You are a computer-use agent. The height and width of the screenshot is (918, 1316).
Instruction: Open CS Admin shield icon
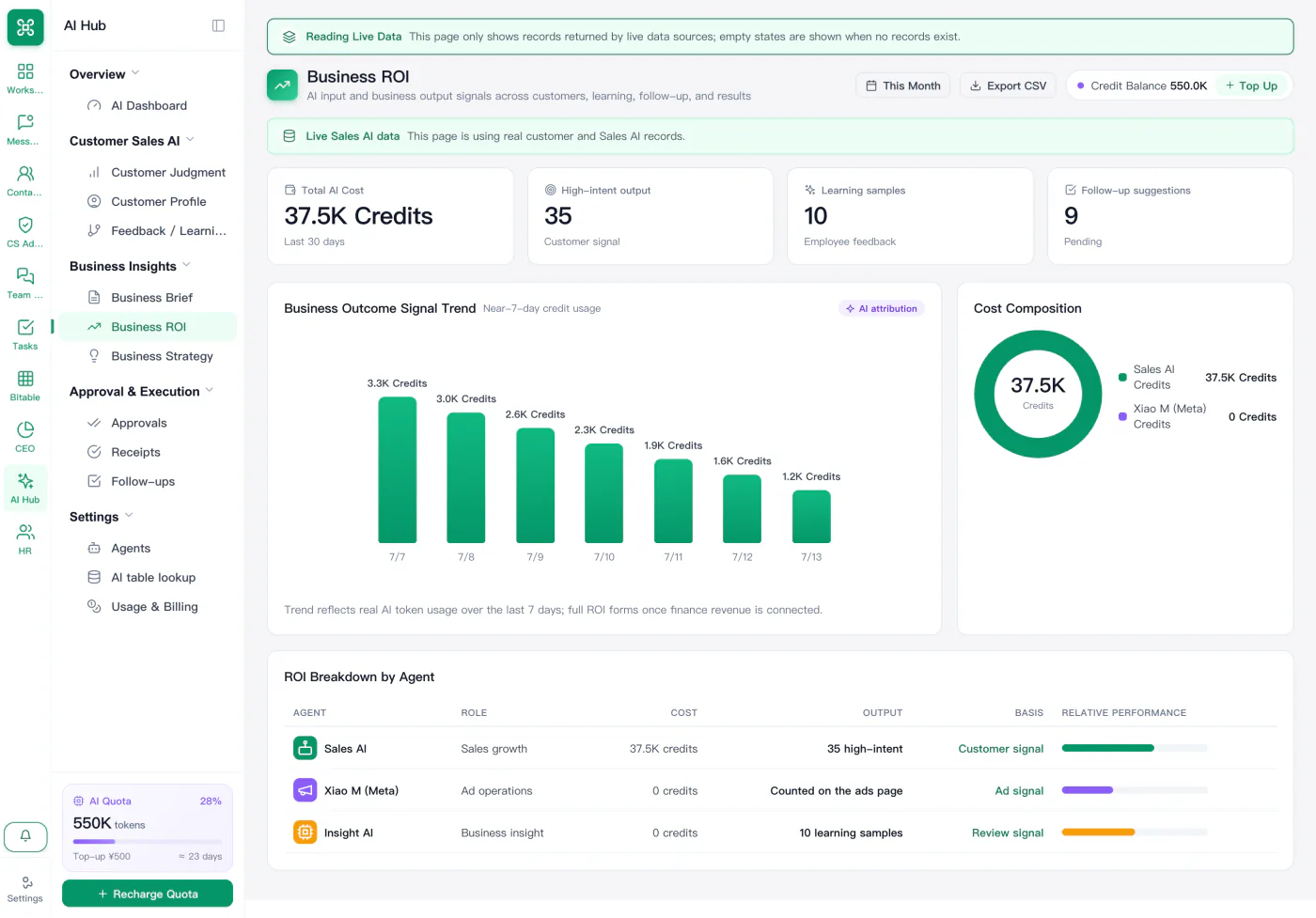[25, 232]
